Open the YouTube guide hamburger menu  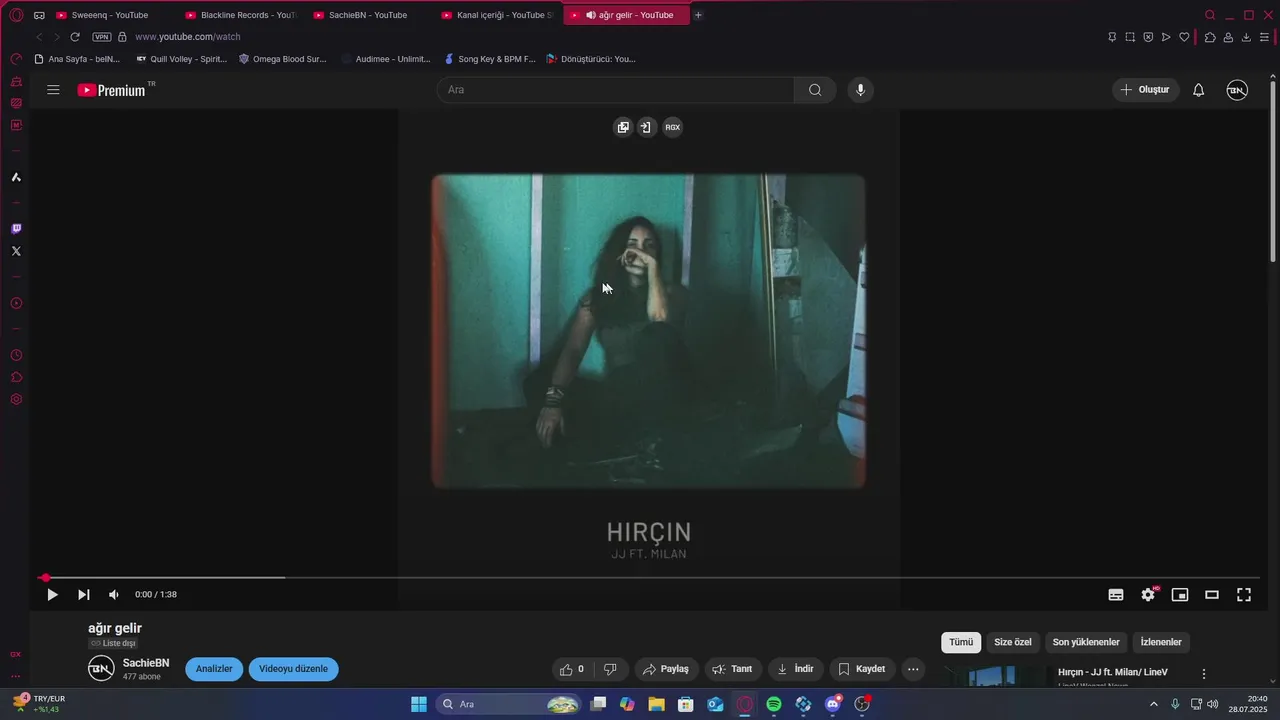click(53, 90)
